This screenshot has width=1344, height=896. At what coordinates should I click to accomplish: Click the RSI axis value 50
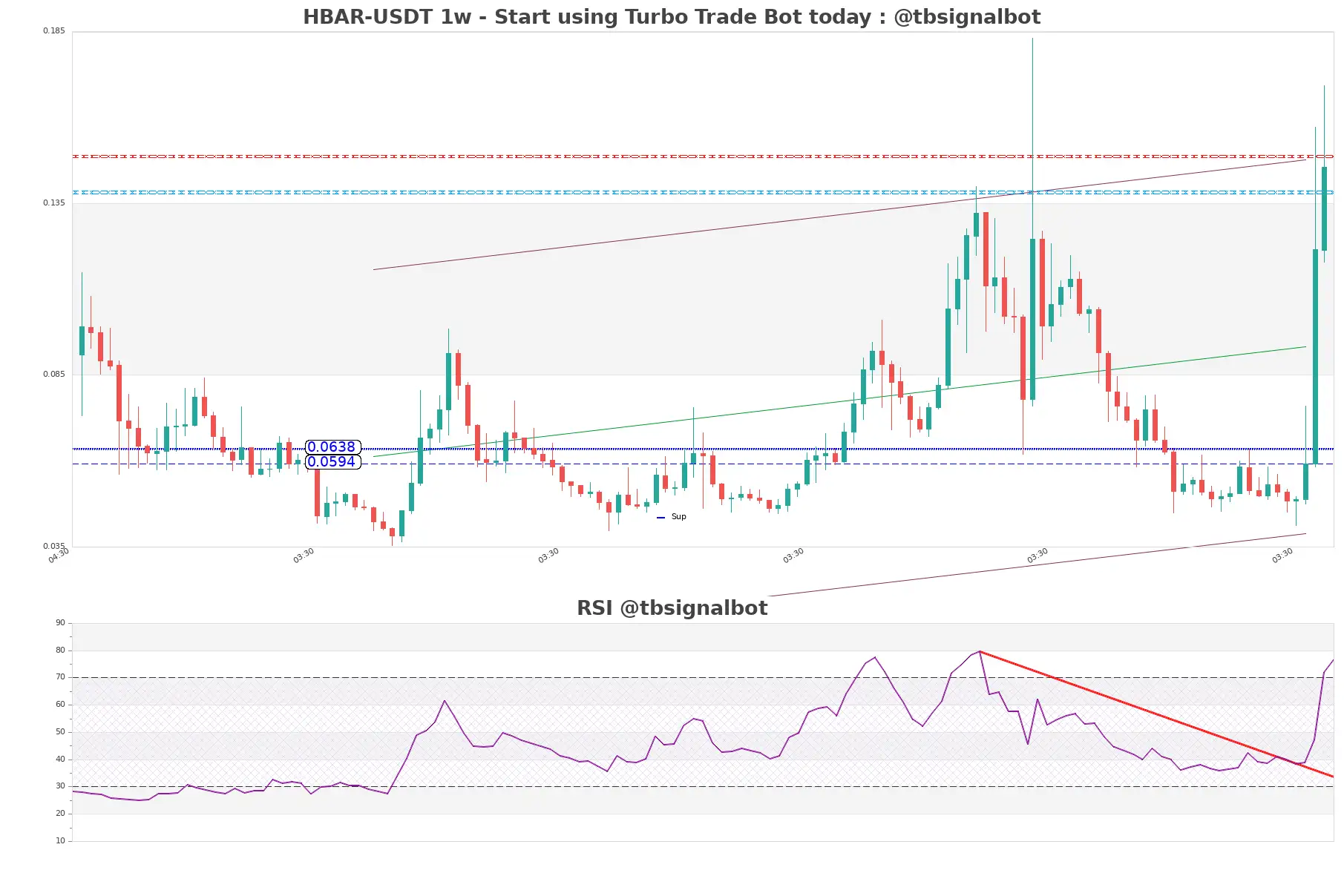click(60, 731)
